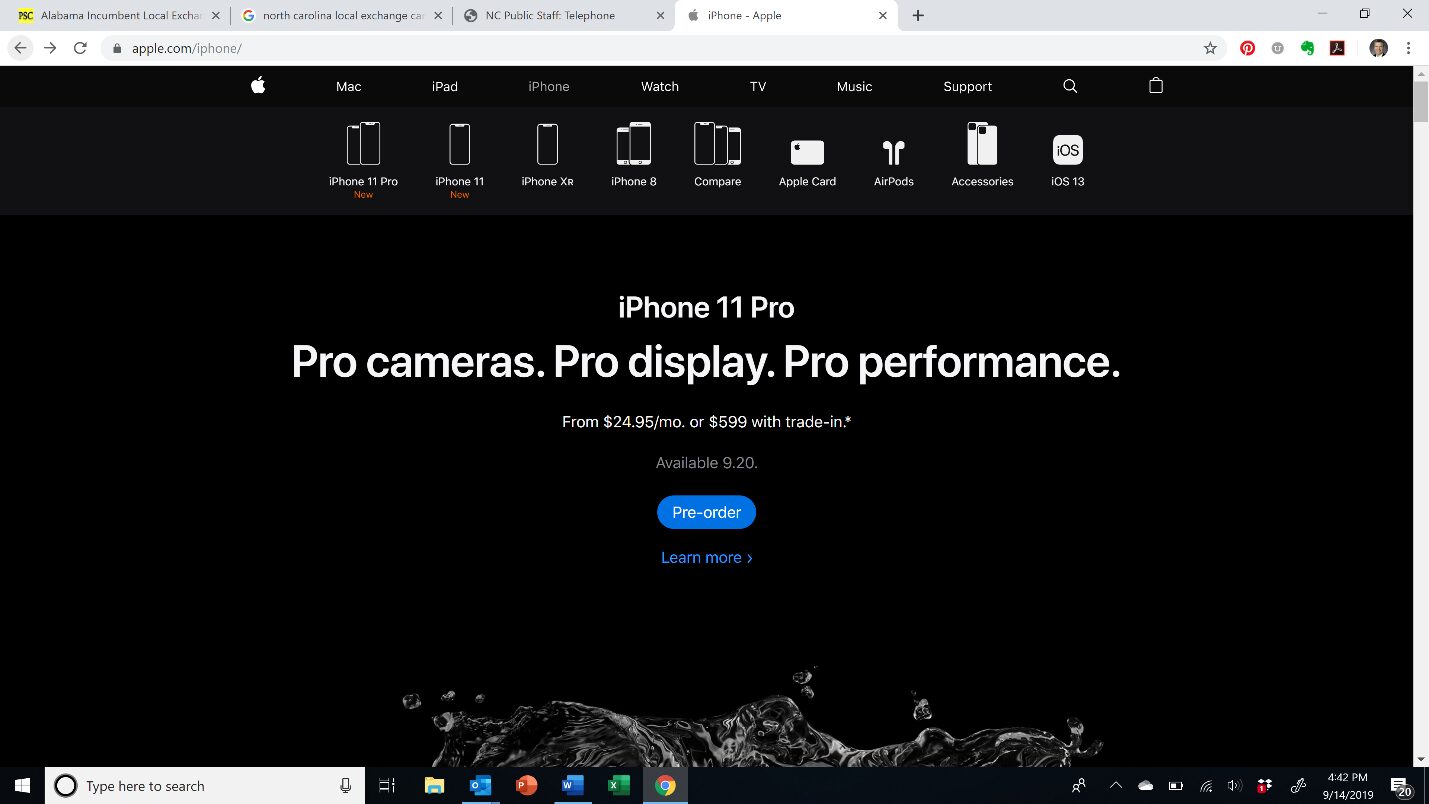The height and width of the screenshot is (804, 1429).
Task: Click the address bar showing apple.com/iphone/
Action: tap(650, 48)
